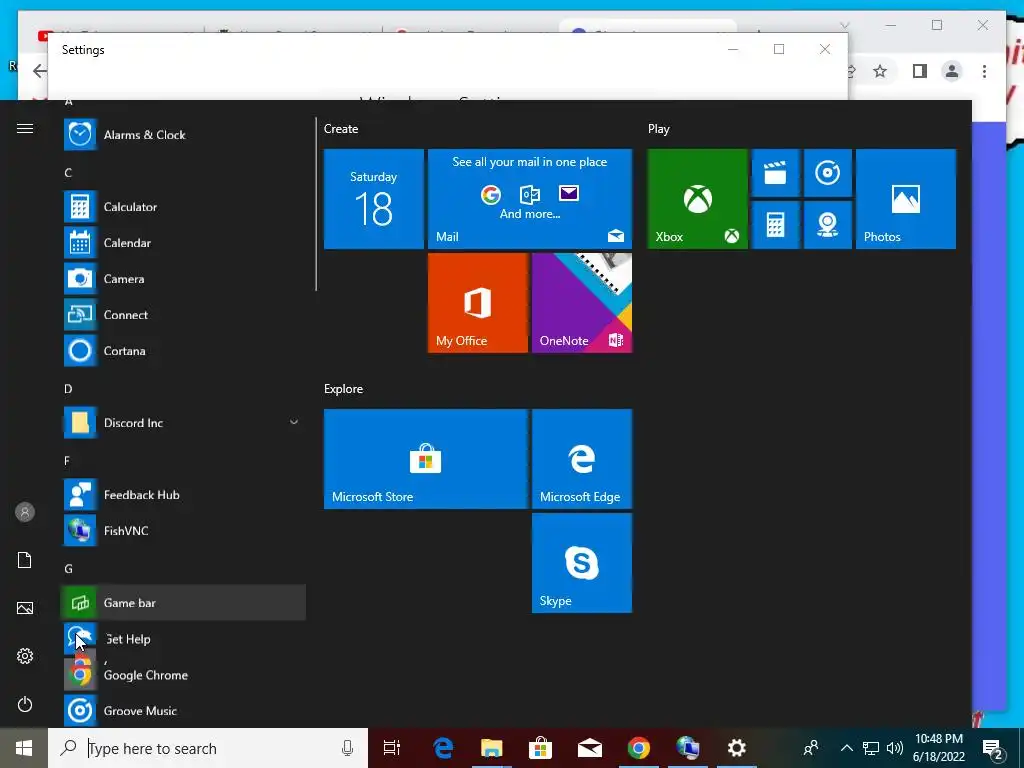
Task: Open volume control in tray
Action: [895, 748]
